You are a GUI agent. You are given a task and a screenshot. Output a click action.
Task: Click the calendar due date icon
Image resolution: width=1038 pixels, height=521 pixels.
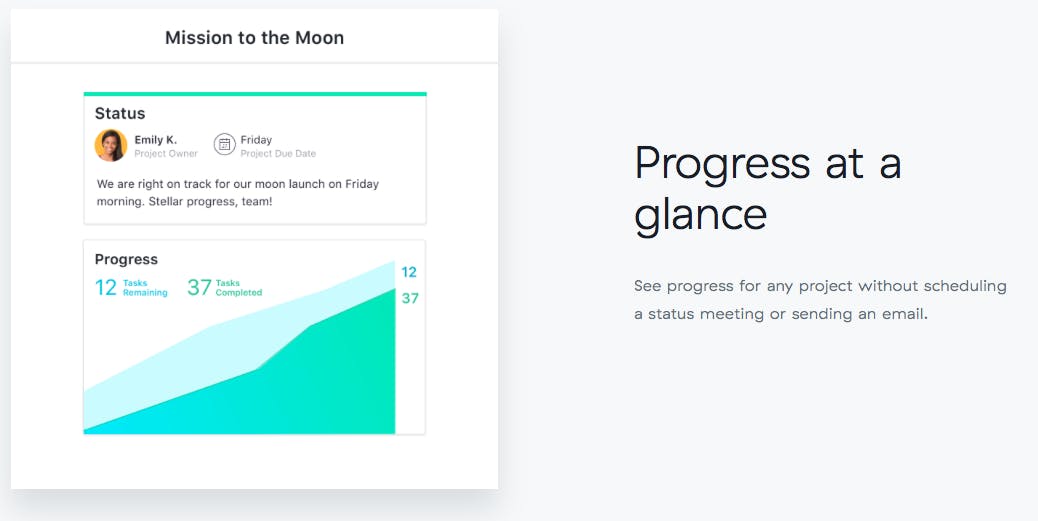(x=224, y=144)
